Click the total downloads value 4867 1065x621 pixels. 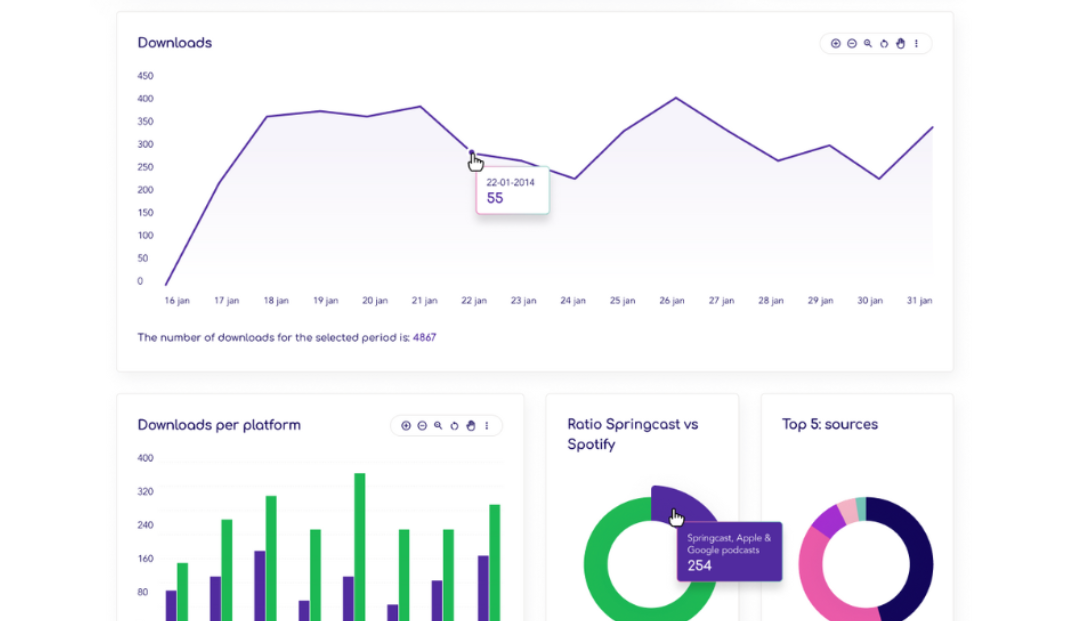pyautogui.click(x=425, y=337)
